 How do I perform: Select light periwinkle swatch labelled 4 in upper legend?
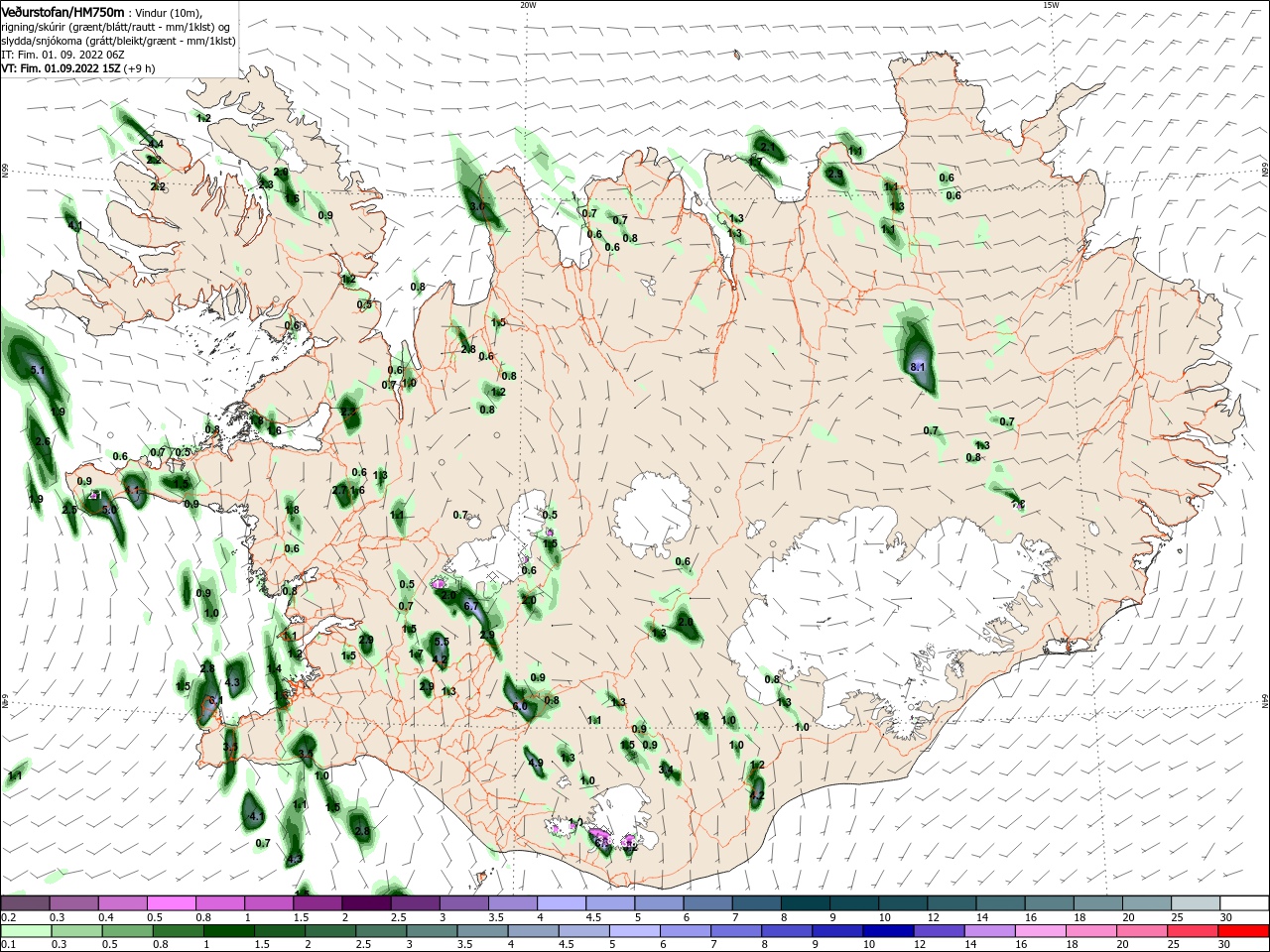(x=562, y=902)
